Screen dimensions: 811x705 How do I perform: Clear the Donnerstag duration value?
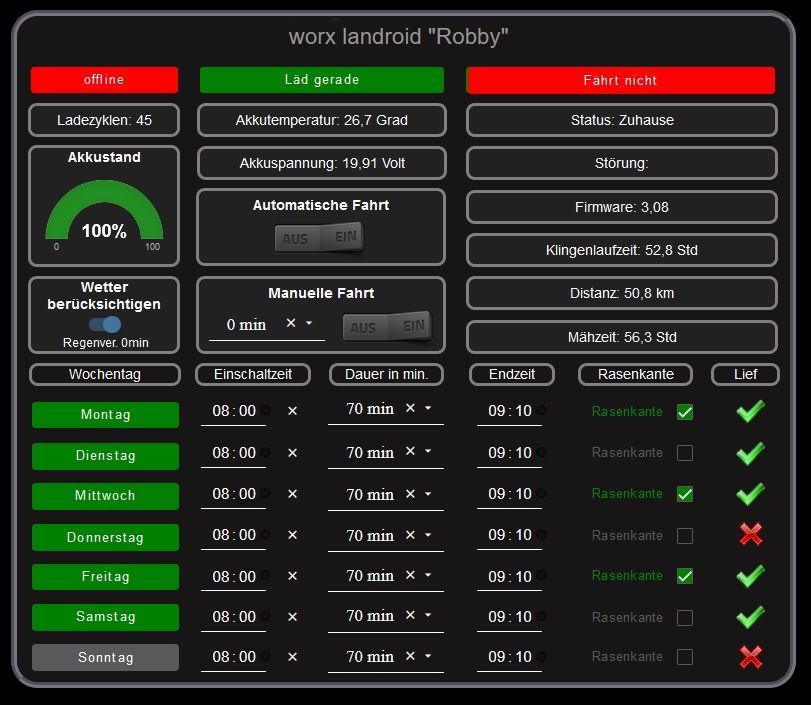point(410,535)
